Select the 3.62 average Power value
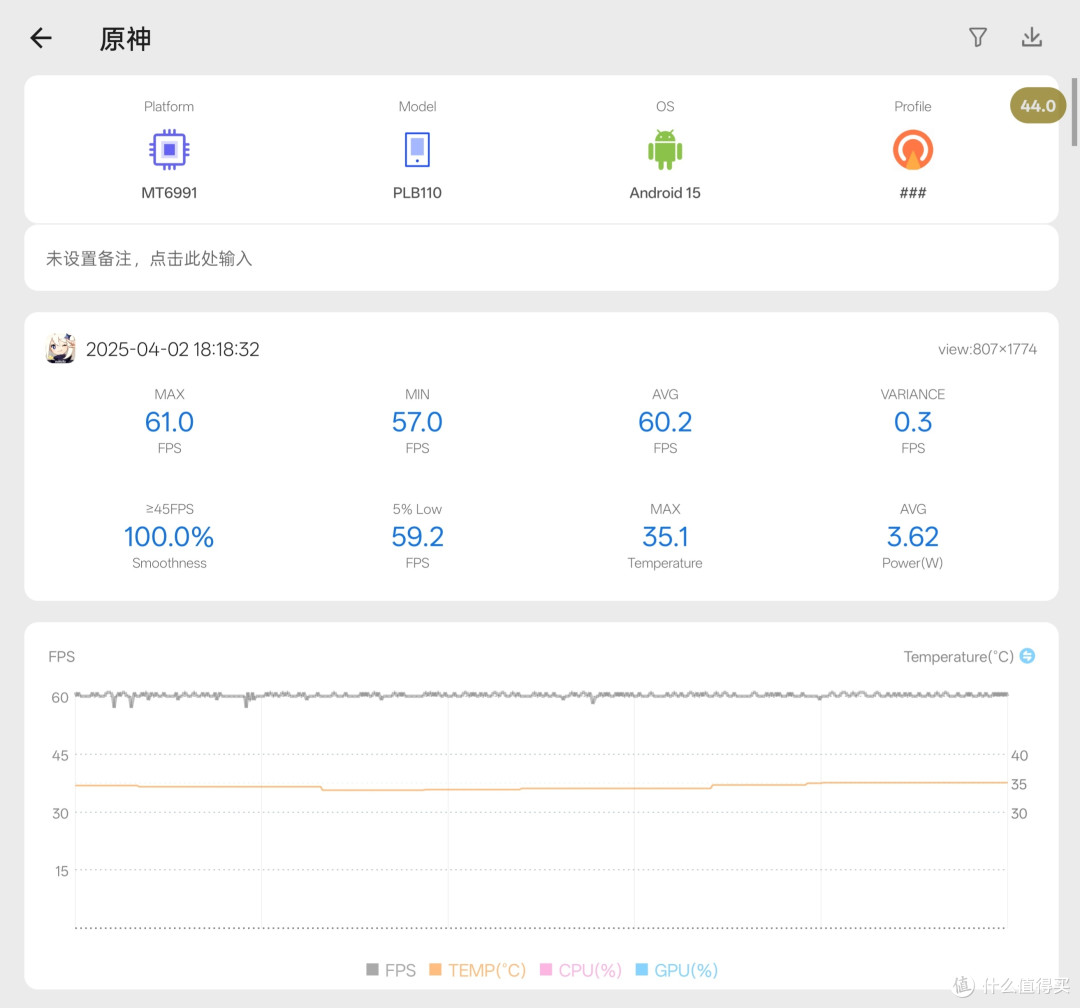Screen dimensions: 1080x1008 click(913, 537)
